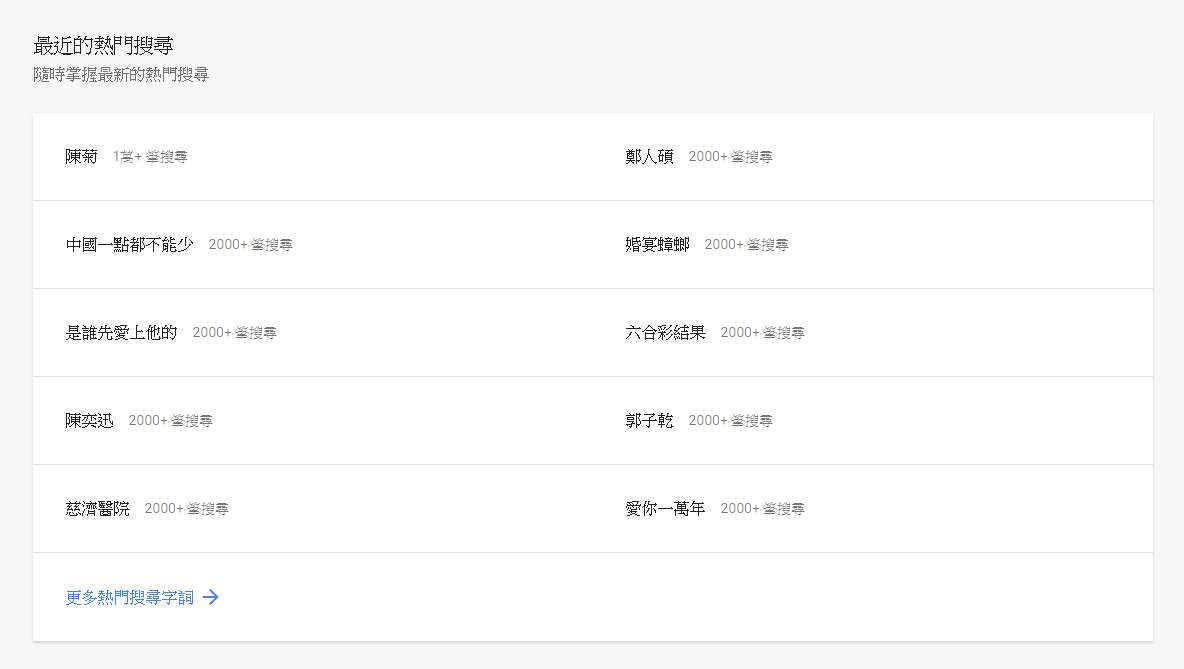Select trending search 是誰先愛上他的

[121, 333]
